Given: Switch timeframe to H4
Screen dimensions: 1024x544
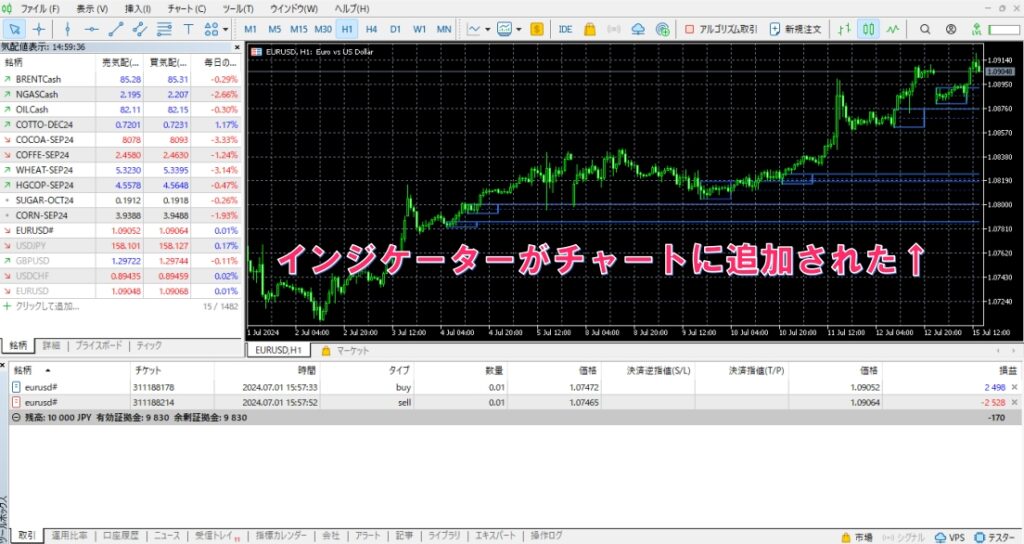Looking at the screenshot, I should click(x=371, y=29).
